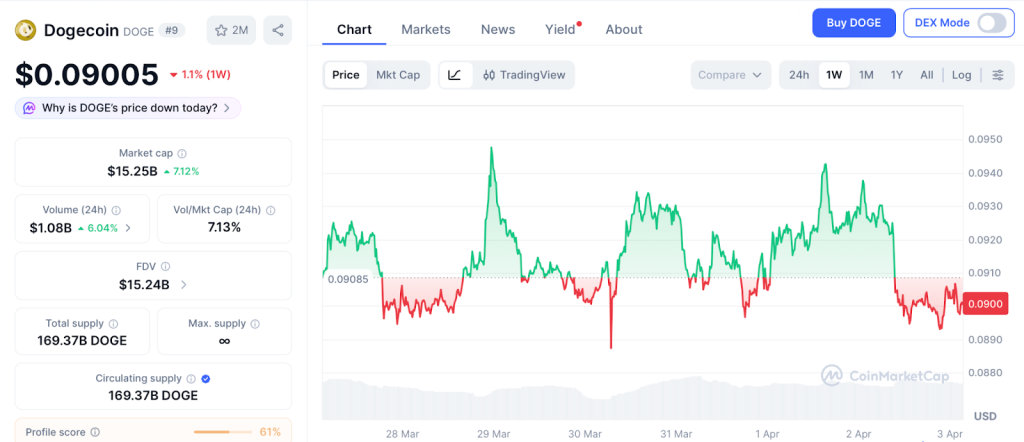1024x442 pixels.
Task: Select the Mkt Cap chart toggle
Action: click(398, 75)
